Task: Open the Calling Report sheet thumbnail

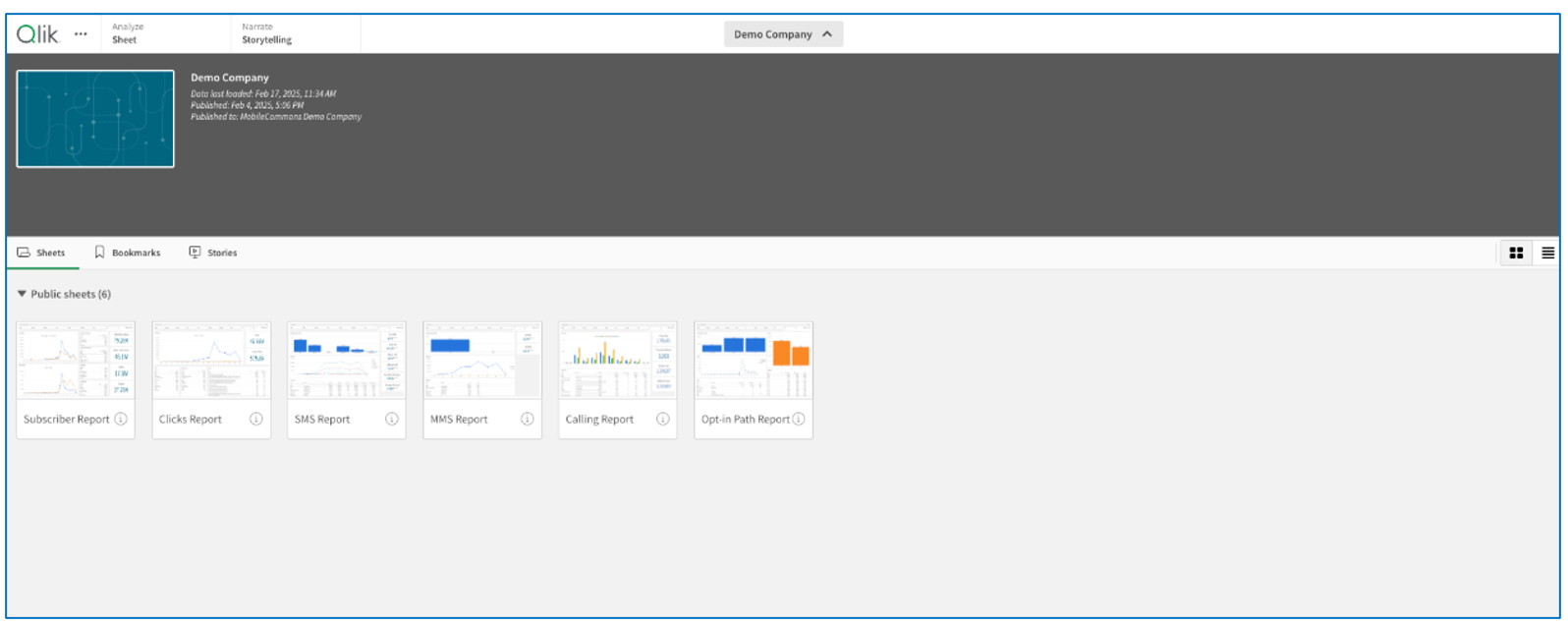Action: (x=618, y=360)
